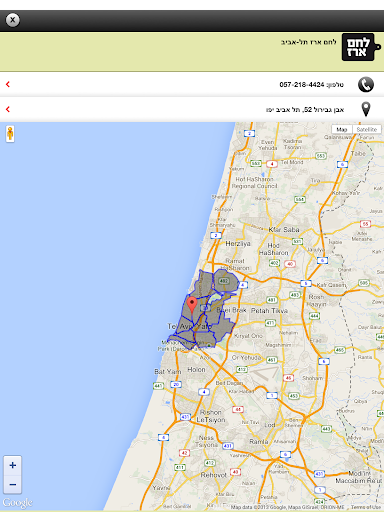The width and height of the screenshot is (384, 512).
Task: Click the Petah Tikva label on the map
Action: pyautogui.click(x=269, y=311)
